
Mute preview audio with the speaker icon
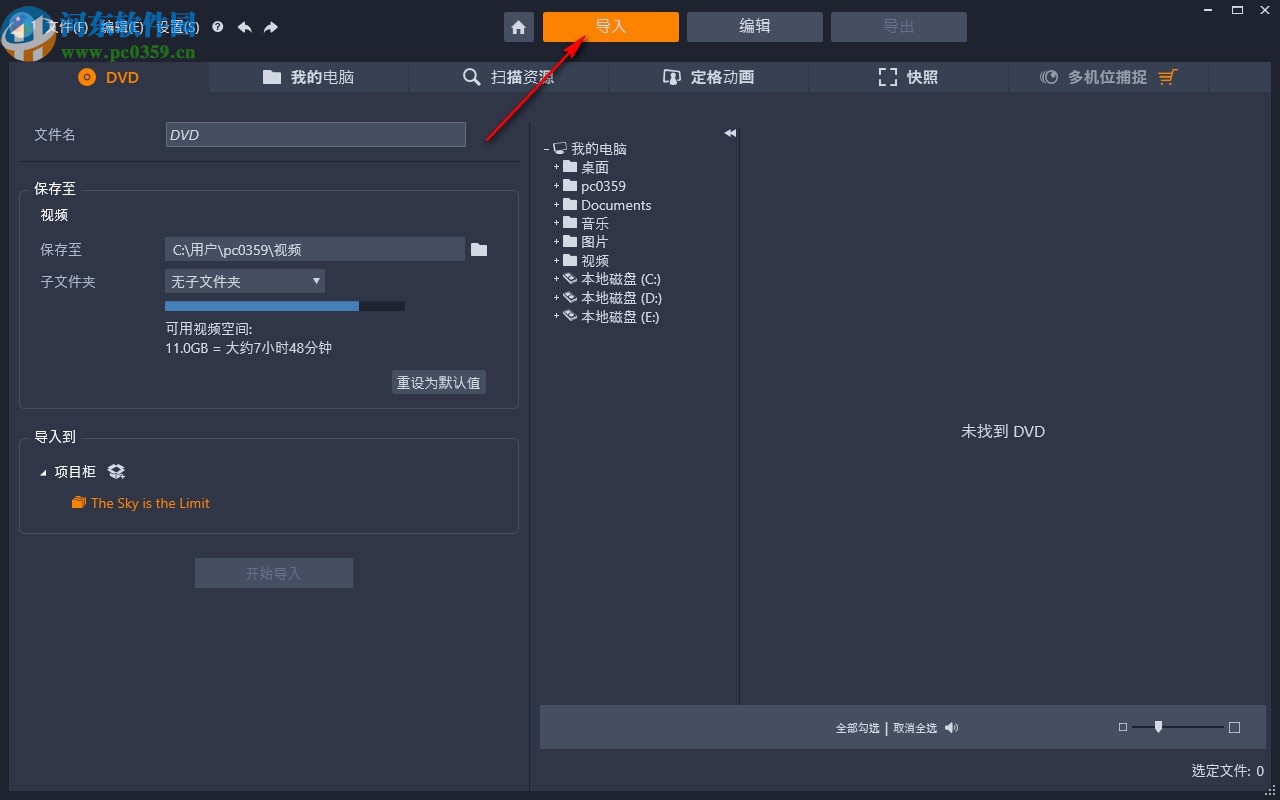[x=951, y=728]
